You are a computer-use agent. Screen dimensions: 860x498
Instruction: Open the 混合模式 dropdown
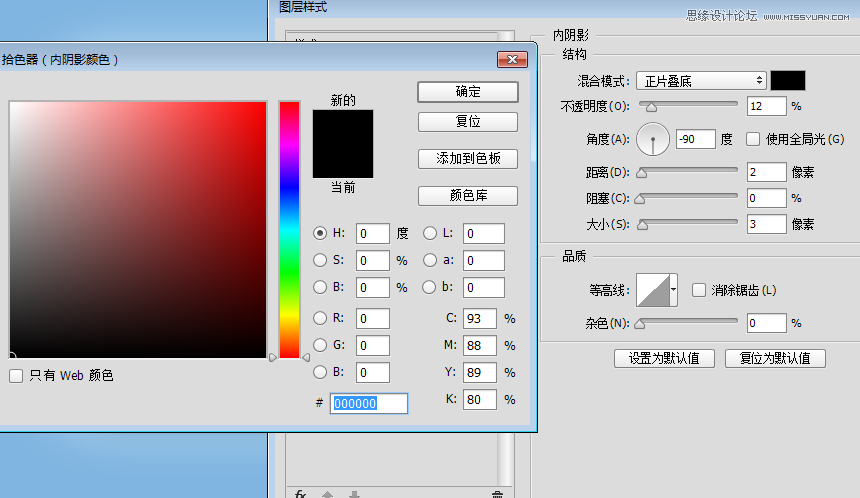[x=701, y=80]
